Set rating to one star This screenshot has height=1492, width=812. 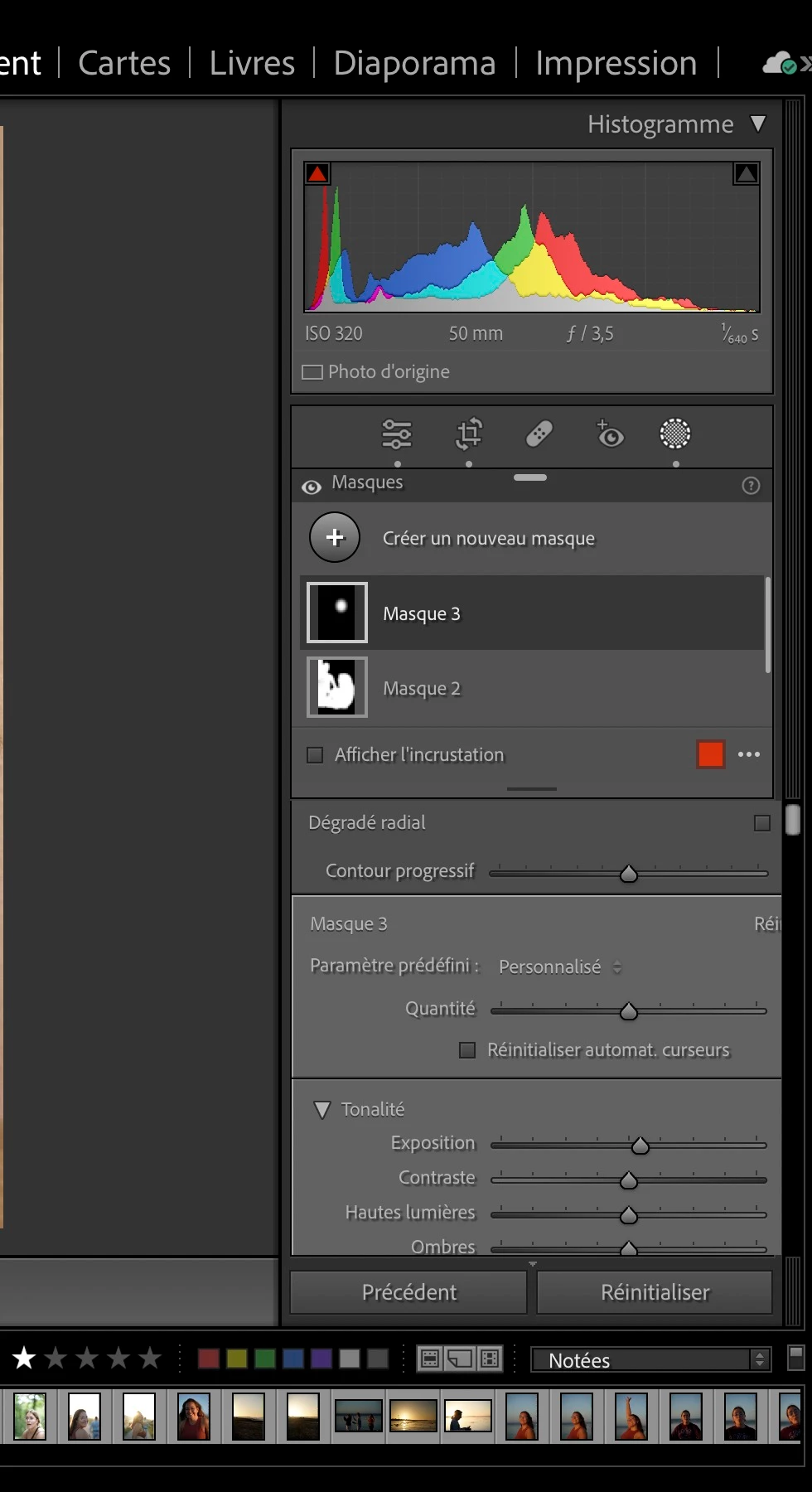tap(24, 1359)
